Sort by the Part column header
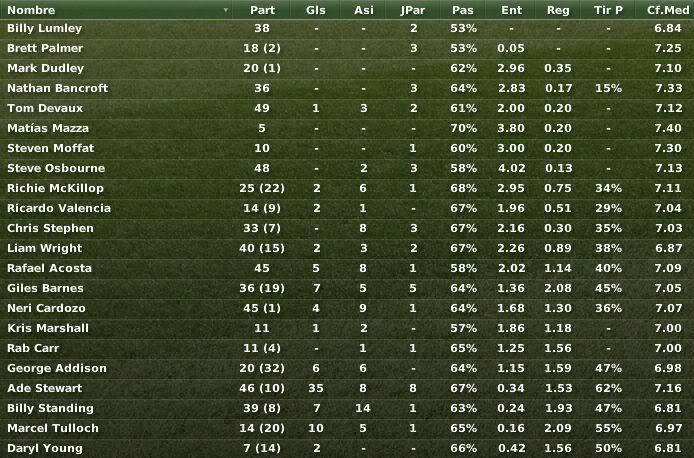The height and width of the screenshot is (458, 694). pos(262,10)
